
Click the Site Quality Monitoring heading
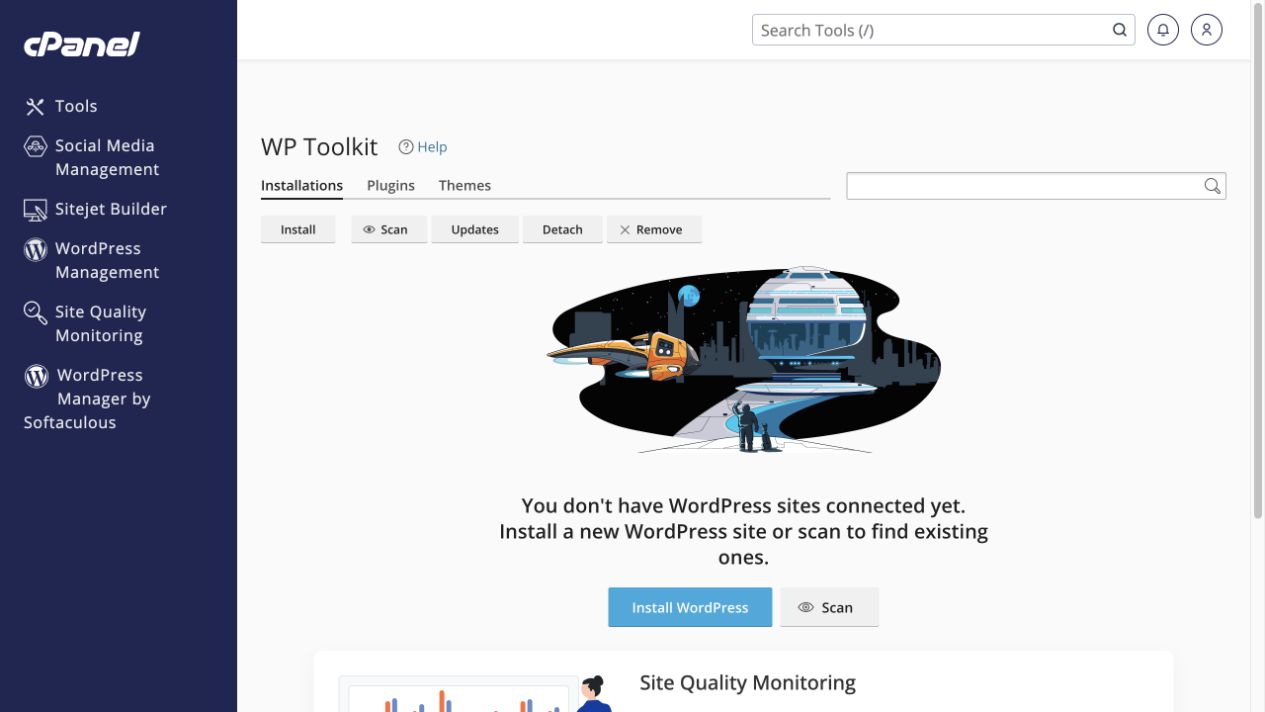[748, 683]
